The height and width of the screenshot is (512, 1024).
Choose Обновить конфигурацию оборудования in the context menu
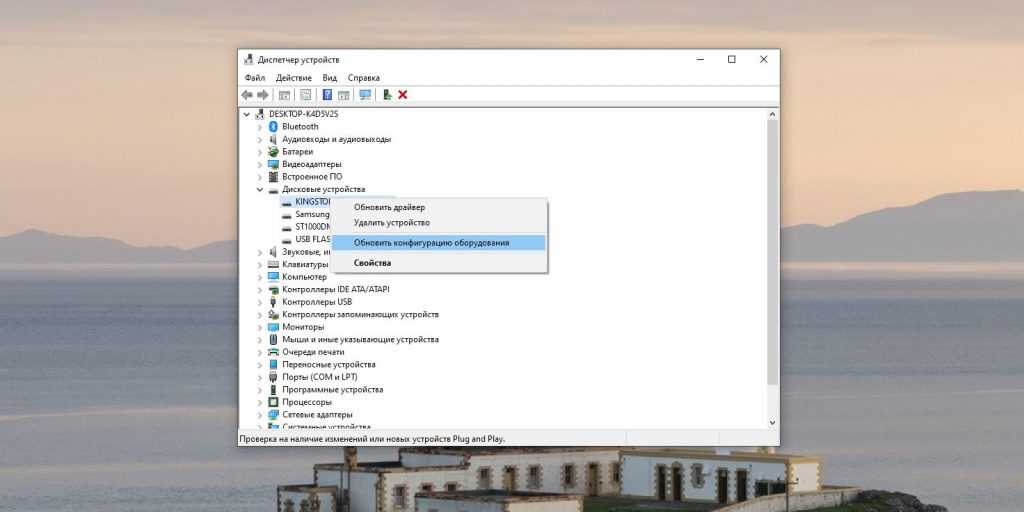coord(431,243)
